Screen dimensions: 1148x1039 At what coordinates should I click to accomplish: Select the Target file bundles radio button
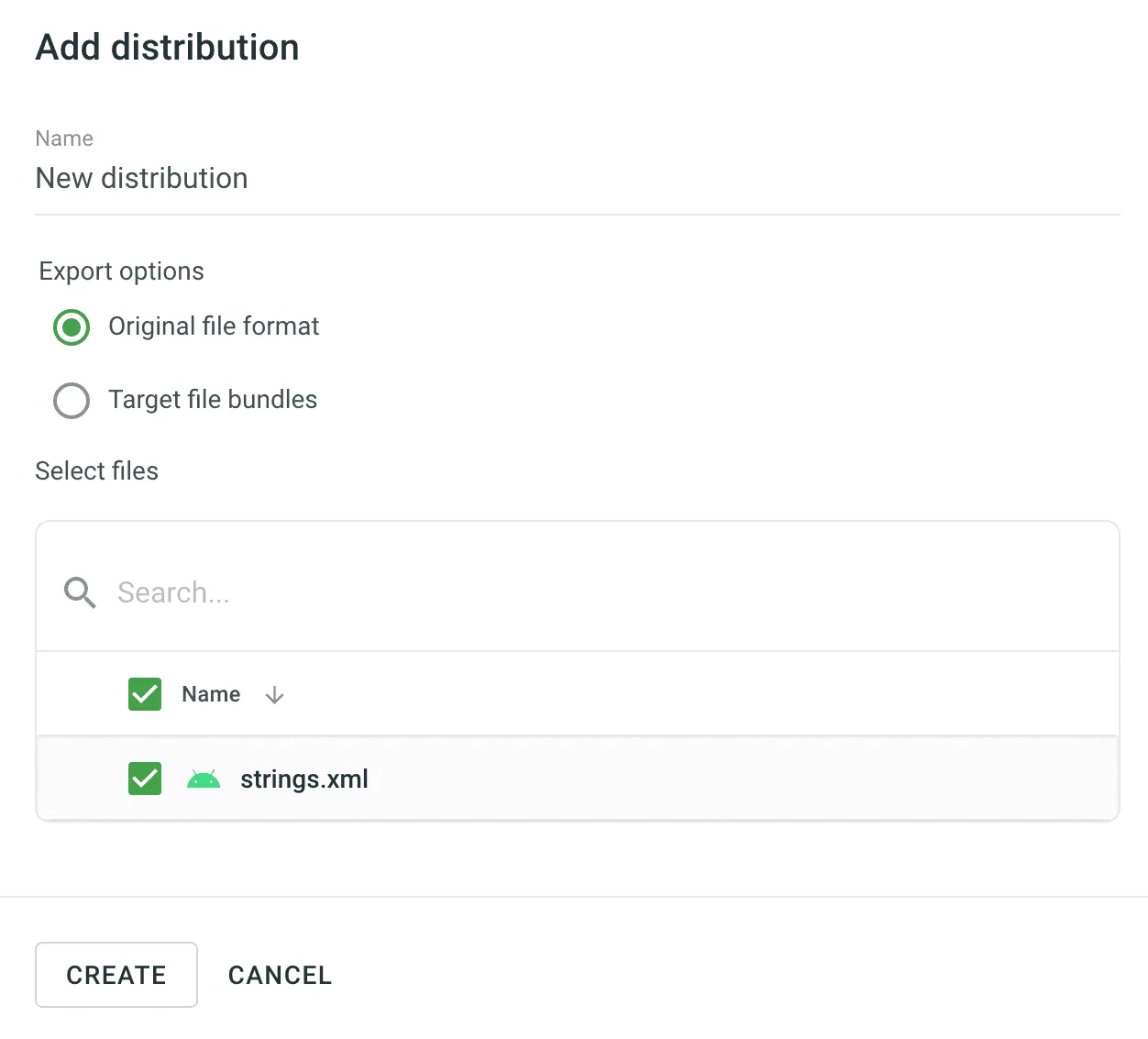[x=72, y=401]
